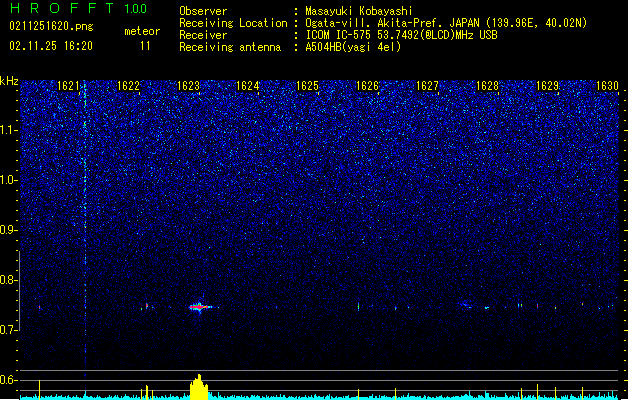Click the 0.7 kHz frequency label
The image size is (629, 400).
(9, 330)
